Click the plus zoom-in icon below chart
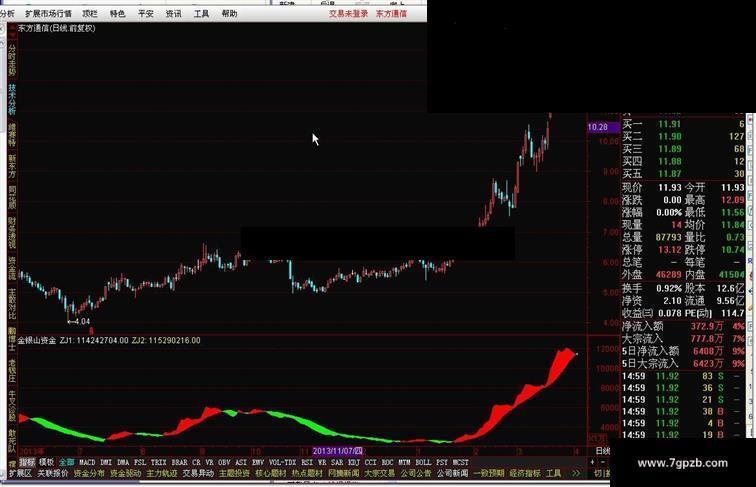 pyautogui.click(x=593, y=462)
